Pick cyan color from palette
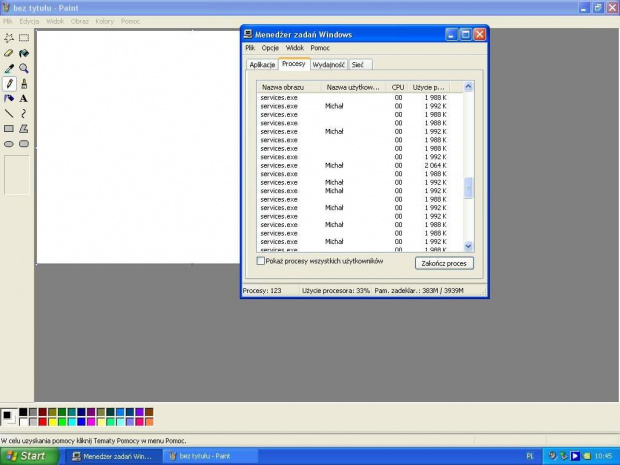The image size is (620, 465). click(72, 422)
